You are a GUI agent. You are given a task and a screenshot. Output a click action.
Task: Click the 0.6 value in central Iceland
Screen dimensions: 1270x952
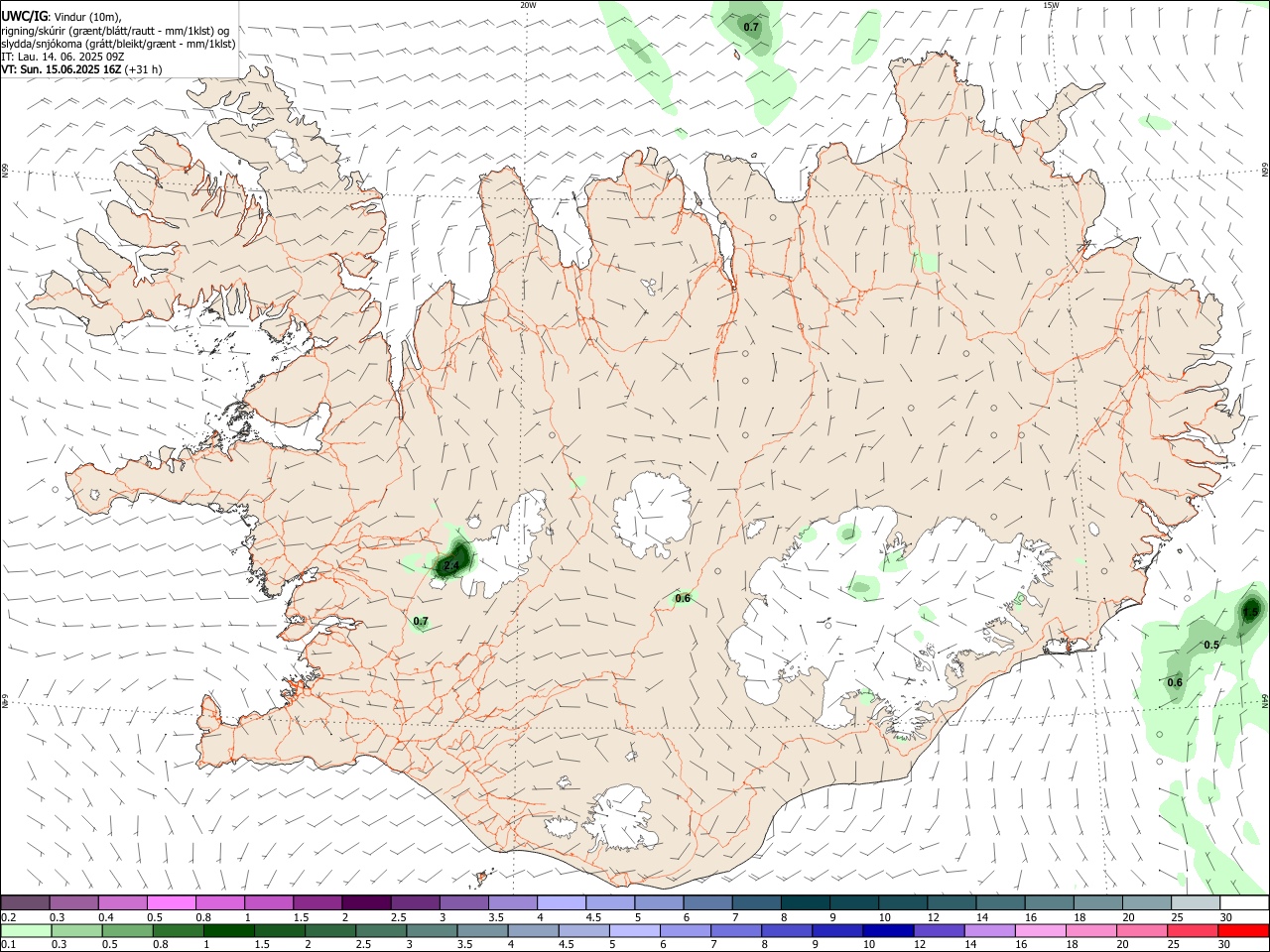[683, 598]
